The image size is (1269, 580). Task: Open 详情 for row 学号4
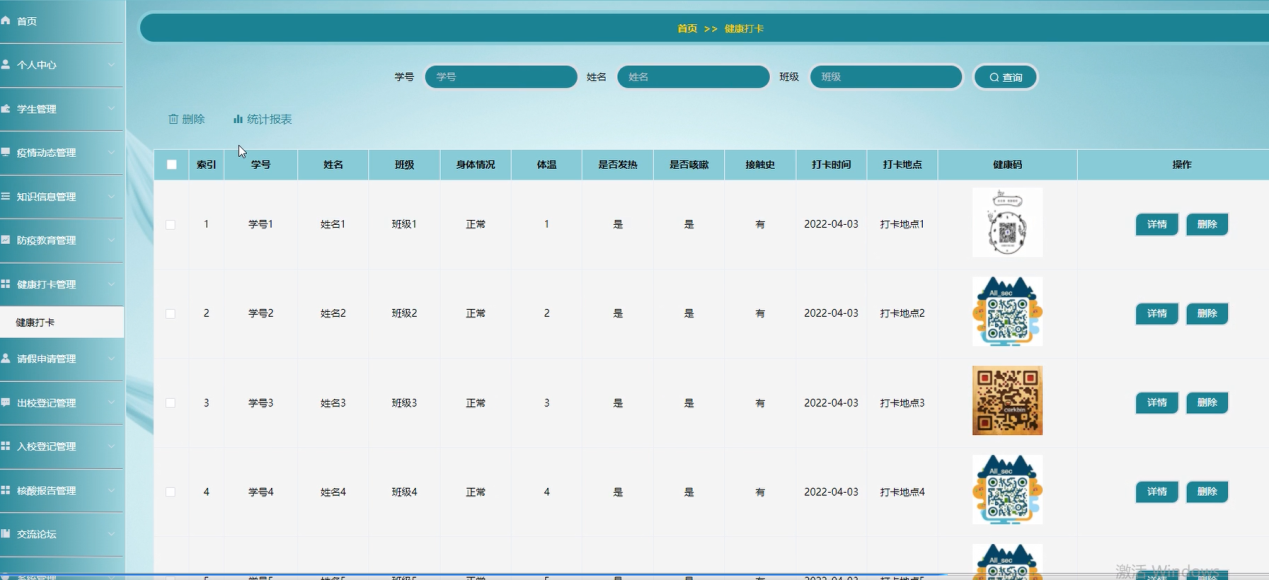pyautogui.click(x=1157, y=492)
